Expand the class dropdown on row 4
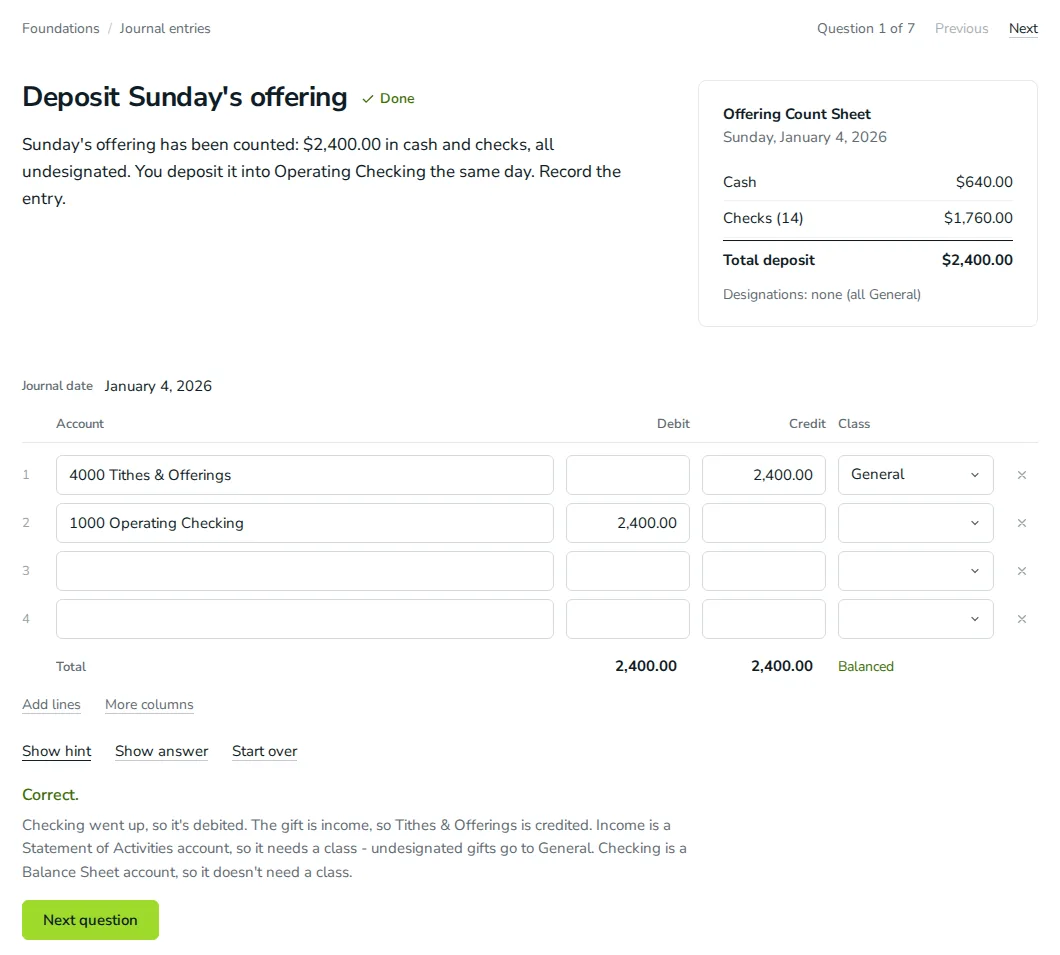 coord(915,619)
